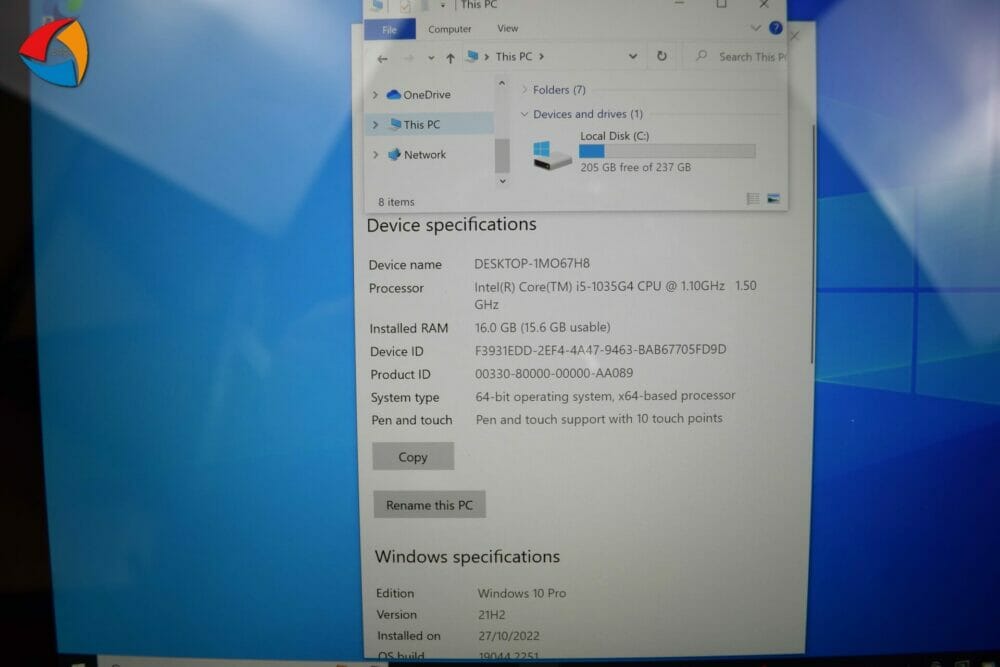
Task: Click the navigation pane scrollbar thumb
Action: (x=502, y=155)
